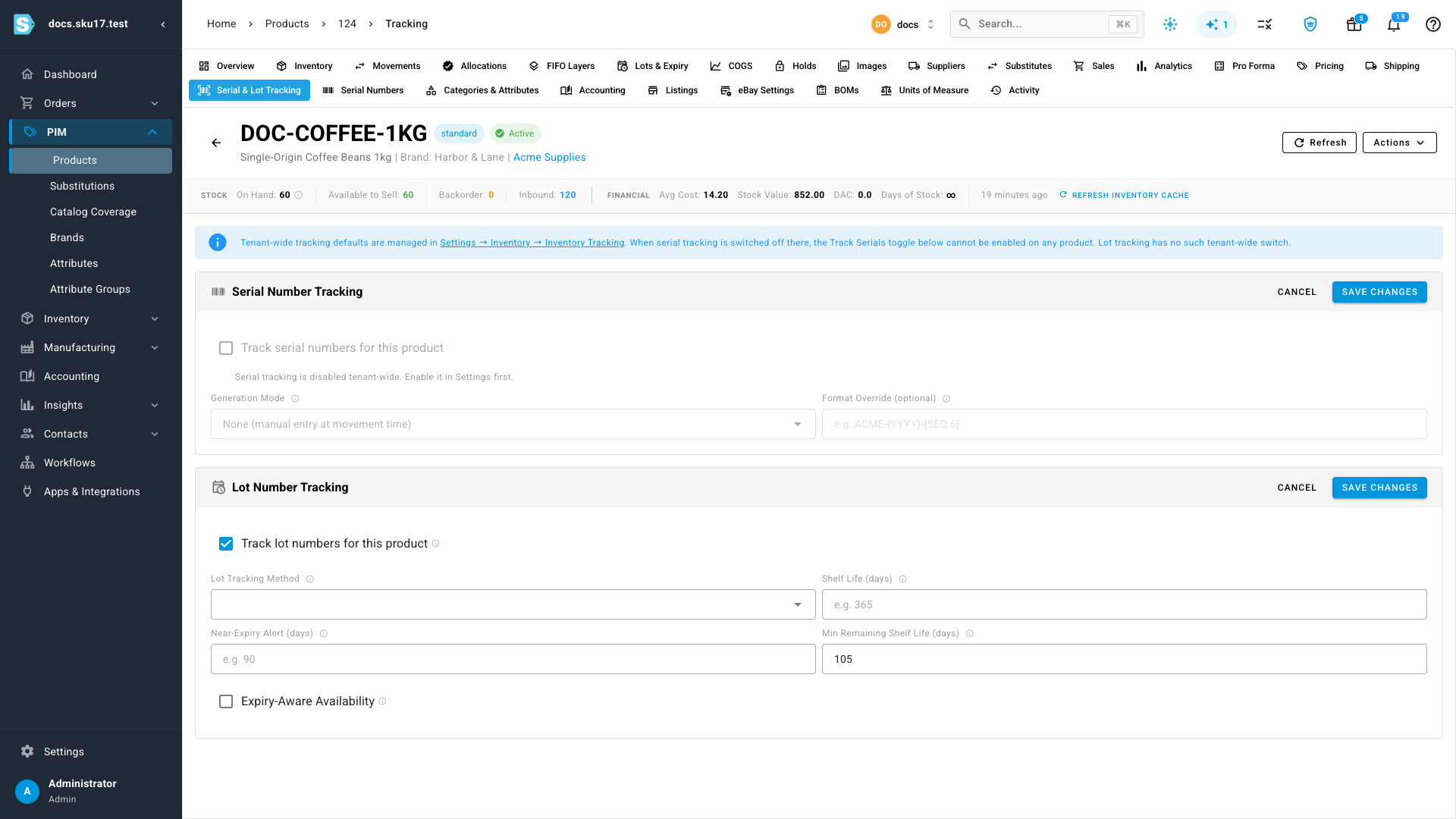1456x819 pixels.
Task: Open the docs tenant switcher
Action: tap(904, 24)
